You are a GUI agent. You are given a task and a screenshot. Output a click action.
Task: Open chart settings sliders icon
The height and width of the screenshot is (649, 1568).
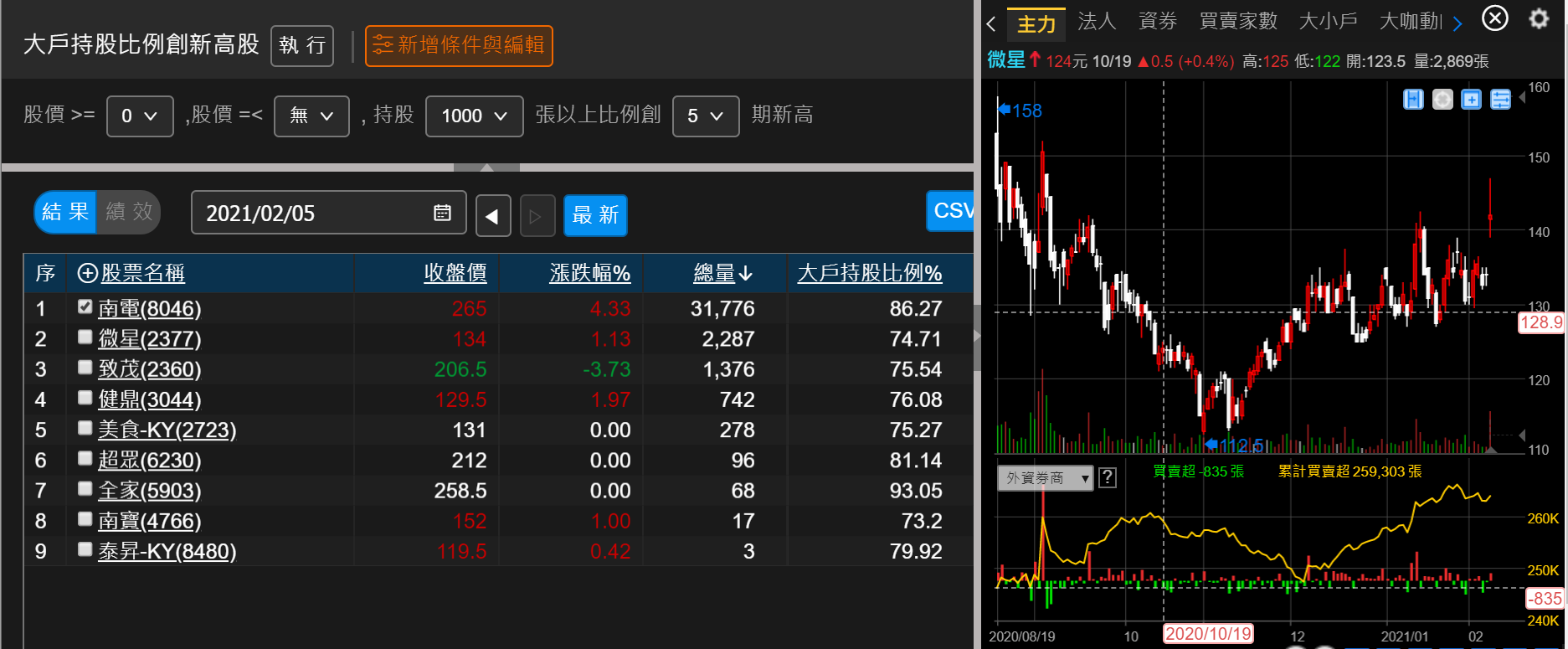click(x=1500, y=100)
